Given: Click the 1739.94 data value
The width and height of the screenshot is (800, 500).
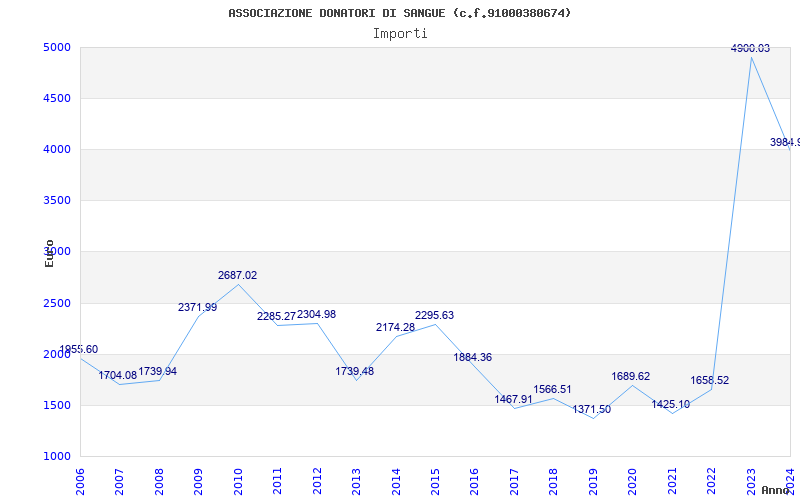Looking at the screenshot, I should (x=158, y=371).
